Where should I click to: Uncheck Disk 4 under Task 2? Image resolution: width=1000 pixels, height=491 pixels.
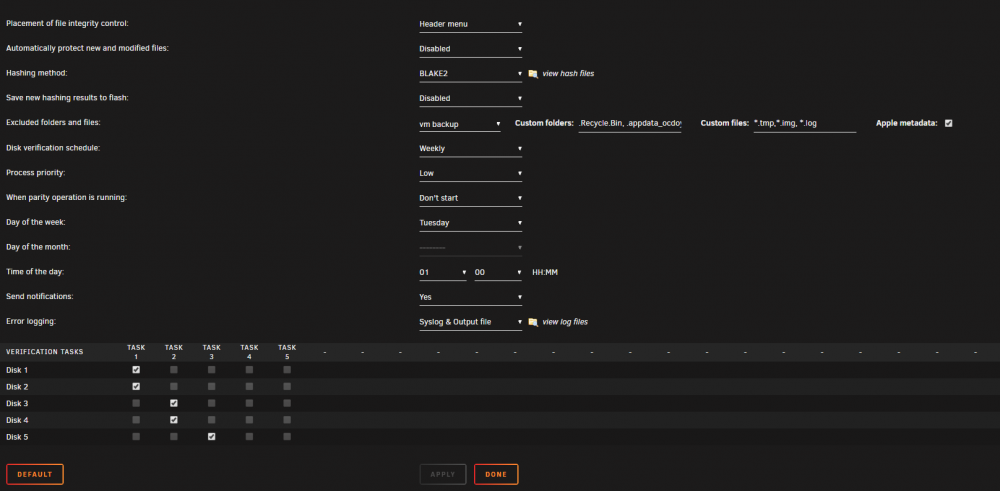pos(174,420)
